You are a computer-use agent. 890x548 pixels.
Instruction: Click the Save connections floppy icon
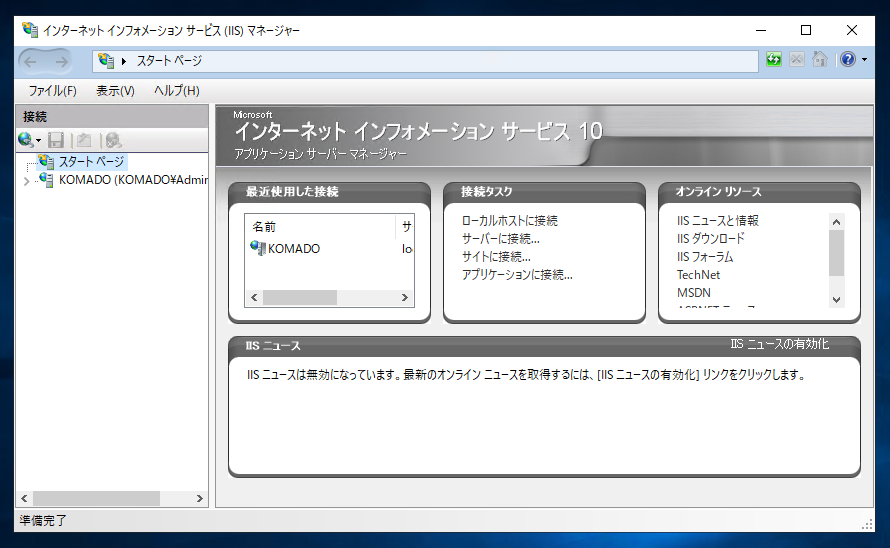tap(56, 140)
